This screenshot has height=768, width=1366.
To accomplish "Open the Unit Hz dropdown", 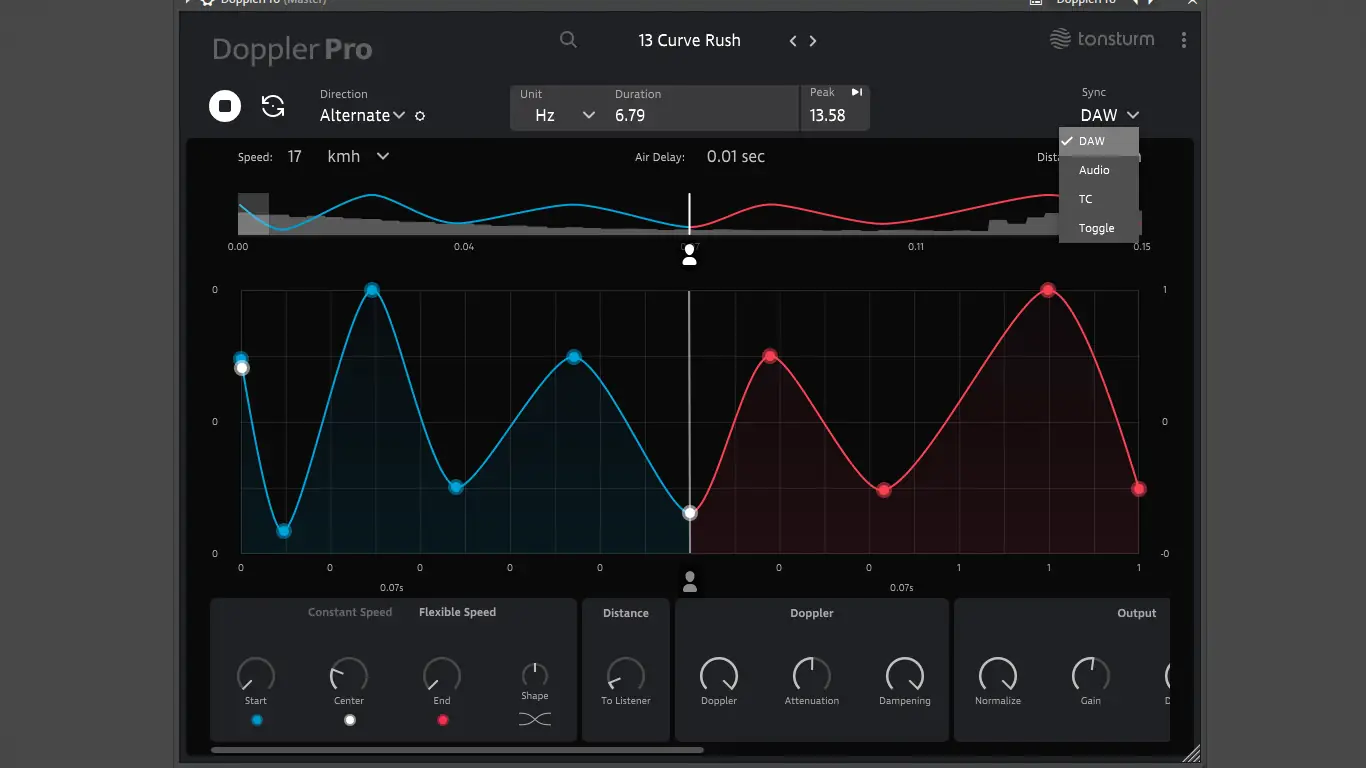I will click(565, 115).
